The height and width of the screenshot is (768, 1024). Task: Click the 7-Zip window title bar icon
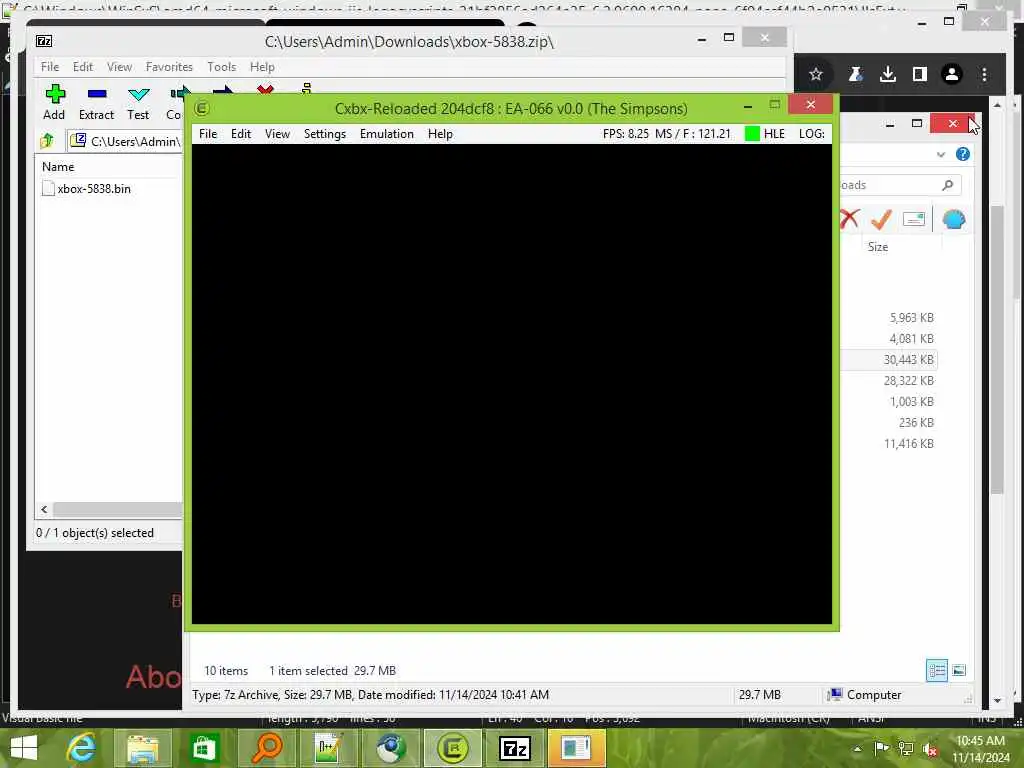pos(44,41)
